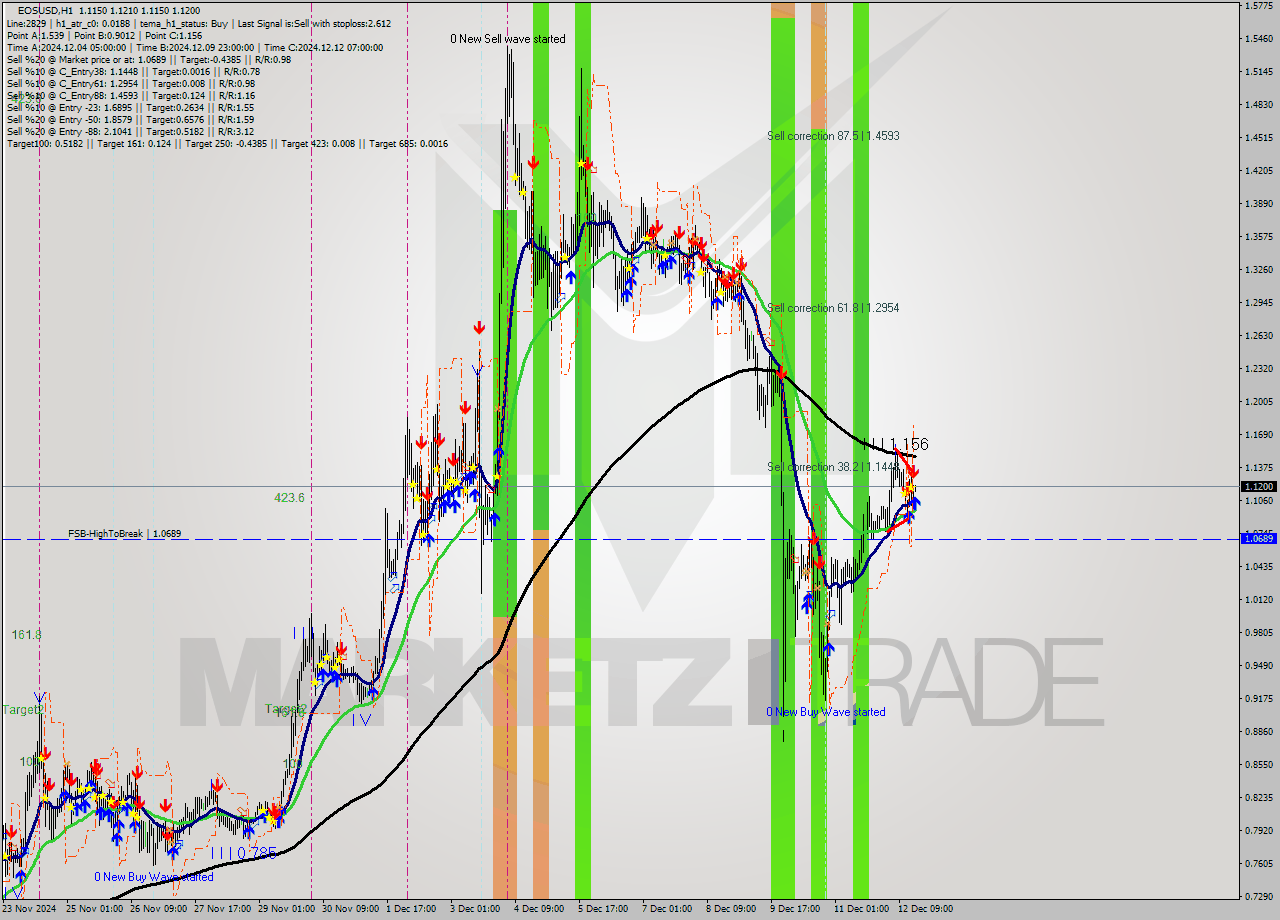Image resolution: width=1280 pixels, height=920 pixels.
Task: Click the '1 Dec 17:00' time label
Action: (412, 909)
